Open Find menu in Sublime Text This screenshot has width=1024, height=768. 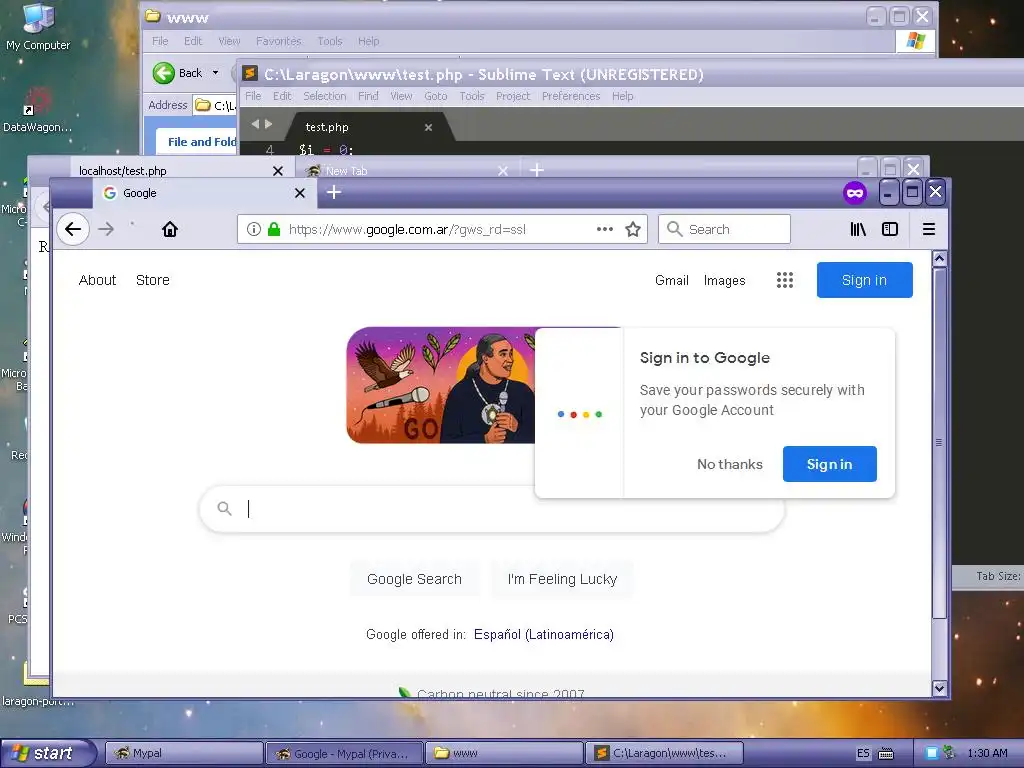point(368,96)
